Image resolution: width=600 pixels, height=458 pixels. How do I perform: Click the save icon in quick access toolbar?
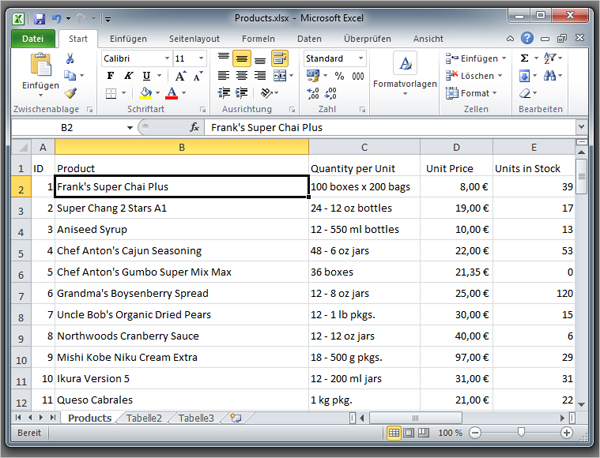pos(39,18)
